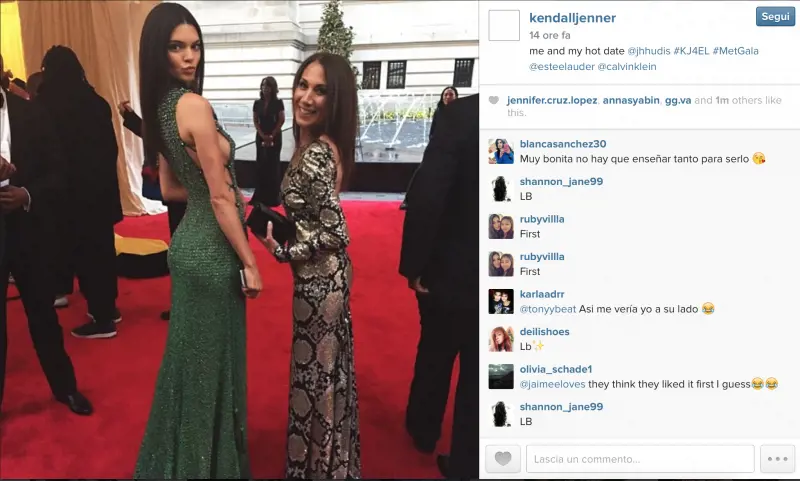Follow the @jhhudis mention in caption
Image resolution: width=800 pixels, height=481 pixels.
click(x=648, y=51)
